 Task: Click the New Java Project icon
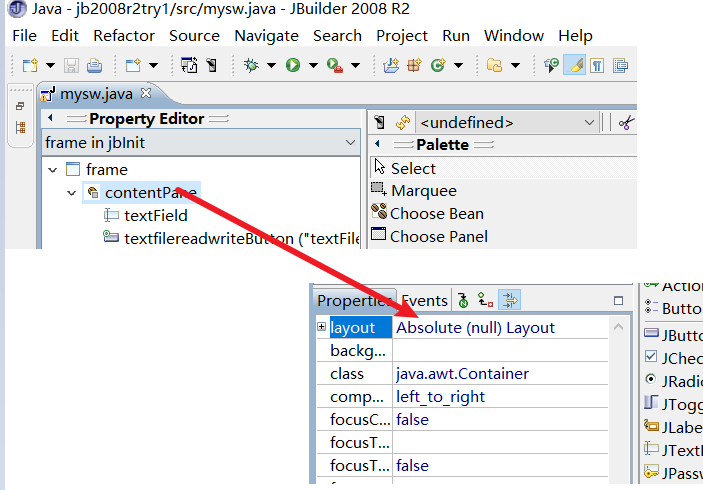click(x=391, y=65)
